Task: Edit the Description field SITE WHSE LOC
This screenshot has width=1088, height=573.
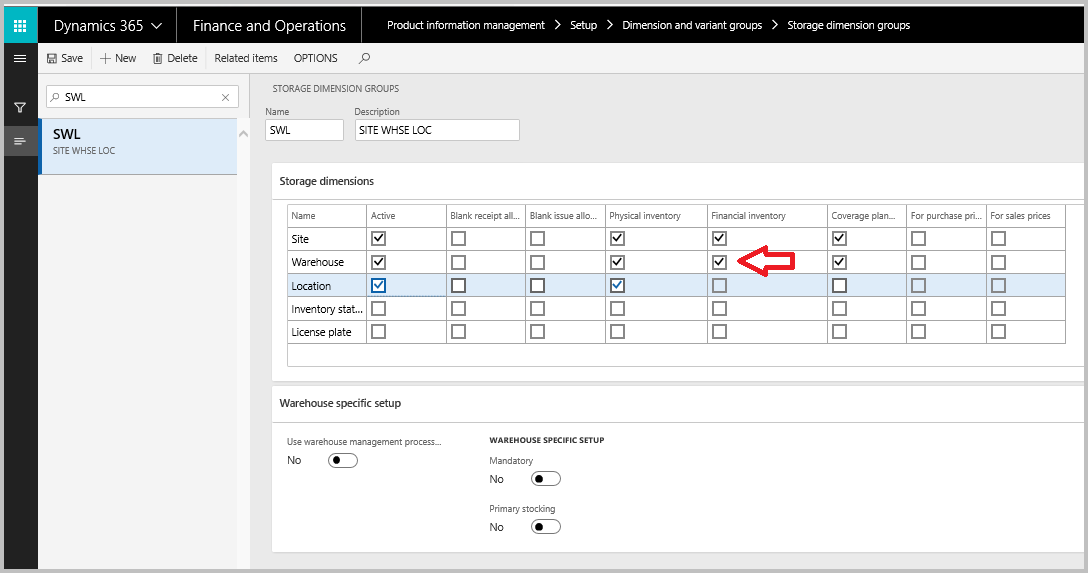Action: [437, 130]
